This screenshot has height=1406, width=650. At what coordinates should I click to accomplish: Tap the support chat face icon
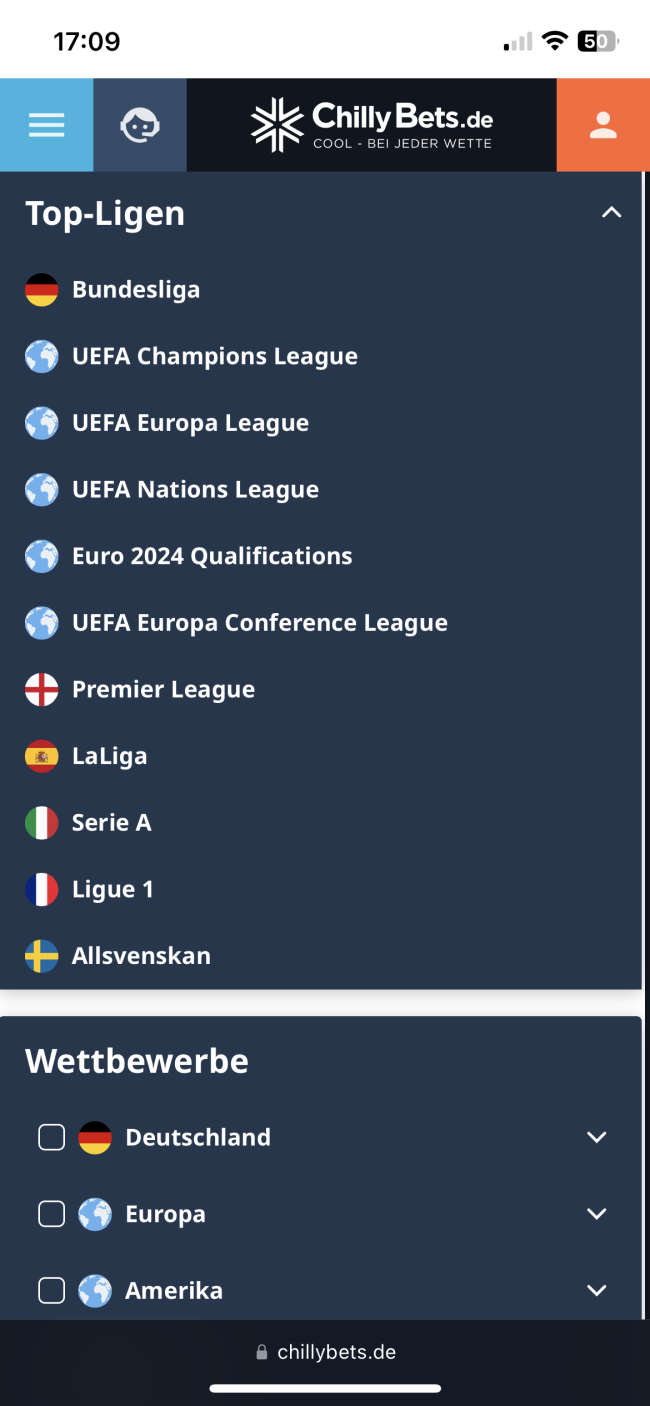[140, 125]
